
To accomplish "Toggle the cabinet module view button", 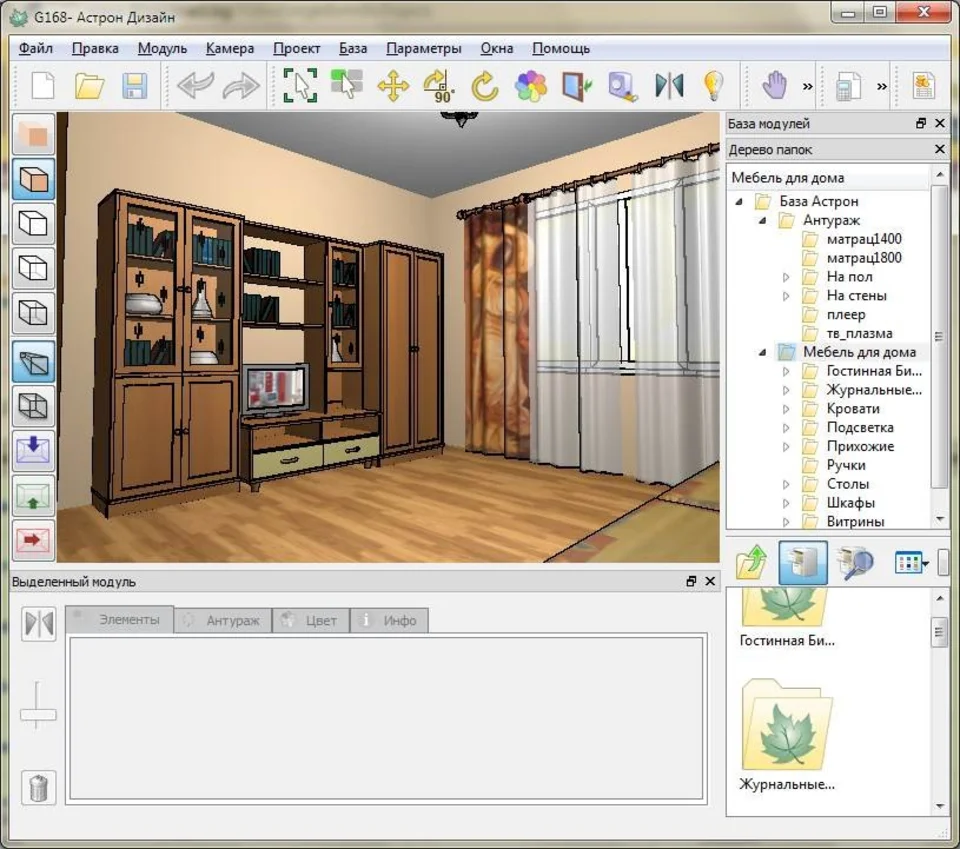I will coord(803,562).
